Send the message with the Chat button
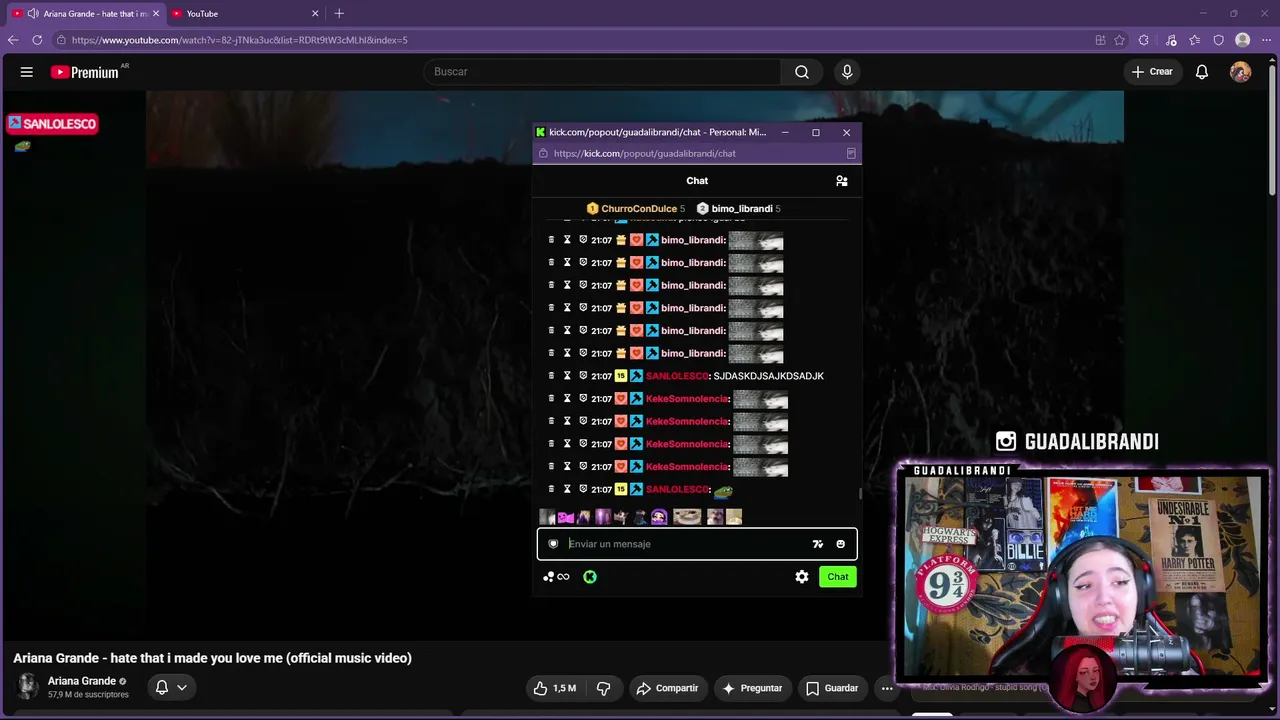This screenshot has width=1280, height=720. (x=838, y=577)
